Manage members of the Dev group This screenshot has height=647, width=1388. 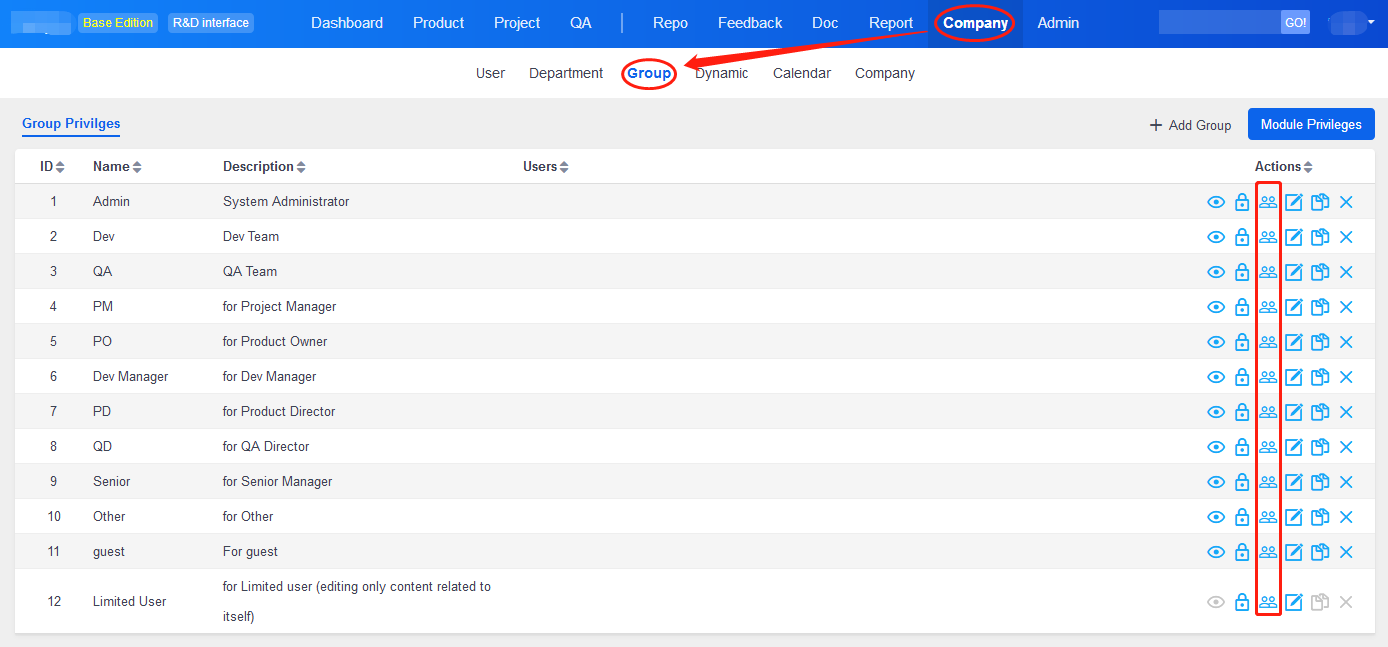[x=1268, y=237]
